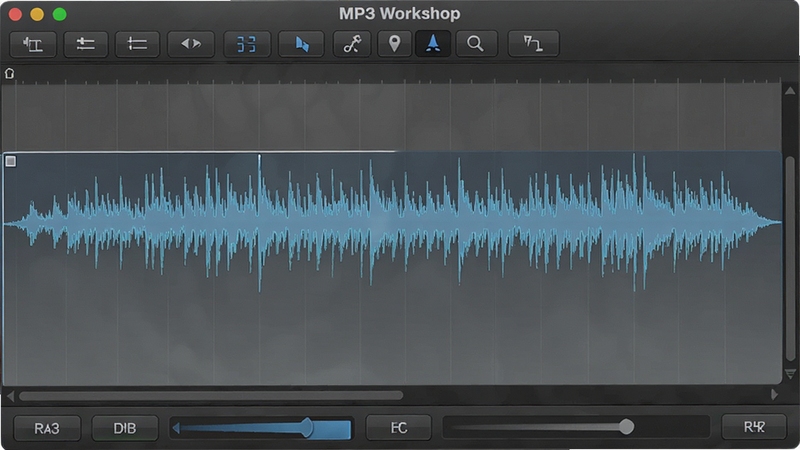
Task: Click the vertical scroll up arrow
Action: [x=790, y=91]
